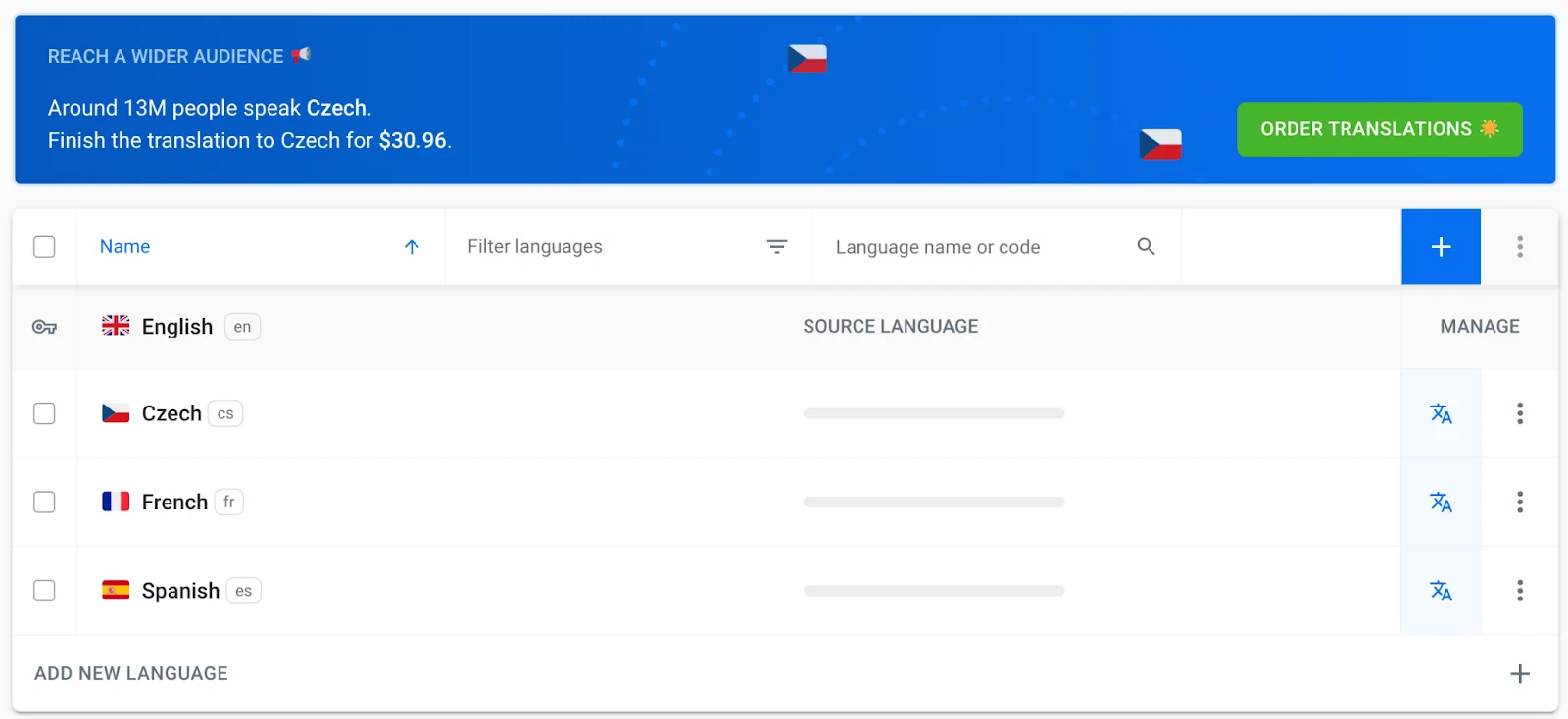Screen dimensions: 1568x719
Task: Tick the French language checkbox
Action: click(x=44, y=503)
